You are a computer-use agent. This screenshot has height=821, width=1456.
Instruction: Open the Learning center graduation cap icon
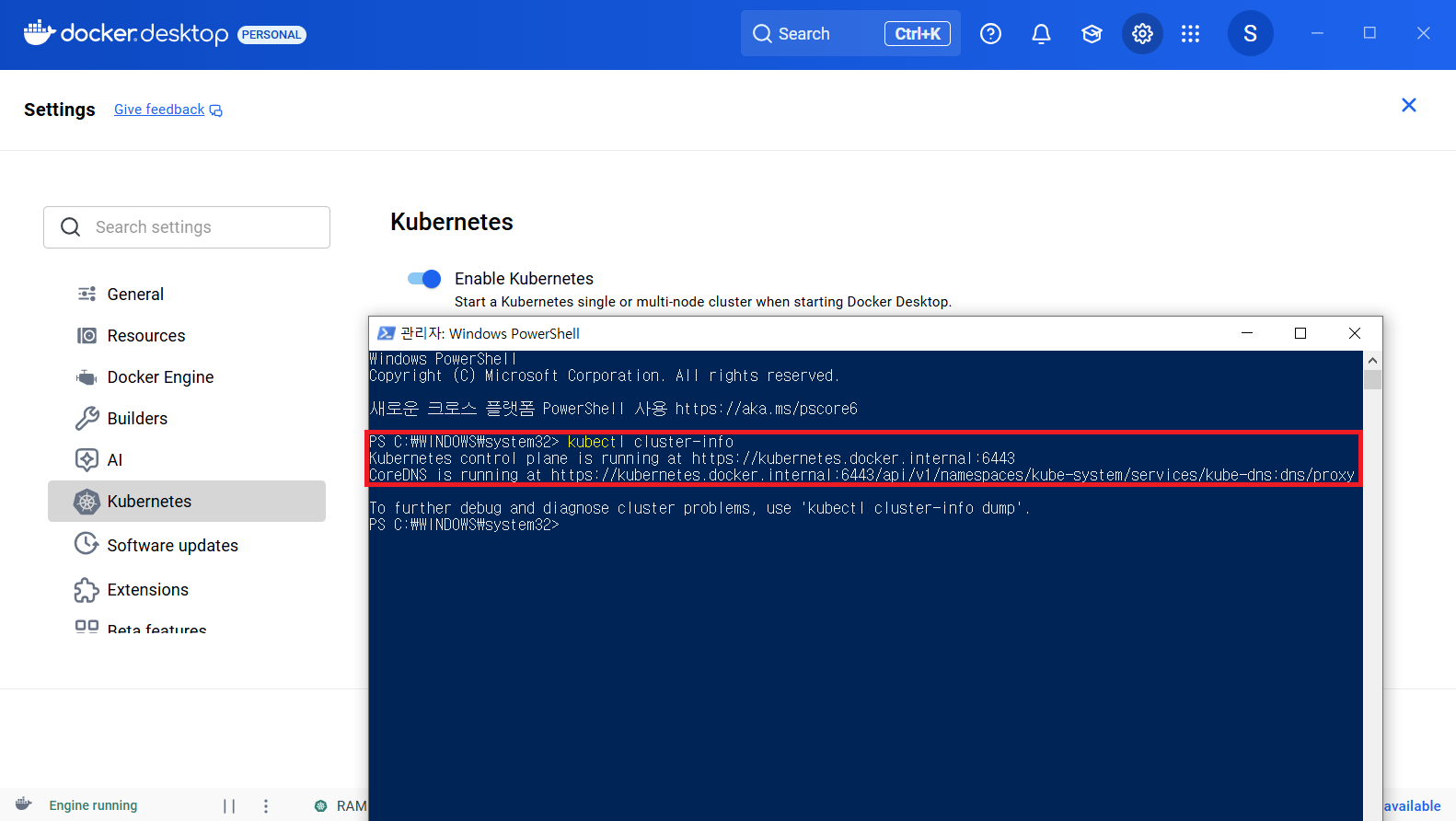click(1092, 34)
